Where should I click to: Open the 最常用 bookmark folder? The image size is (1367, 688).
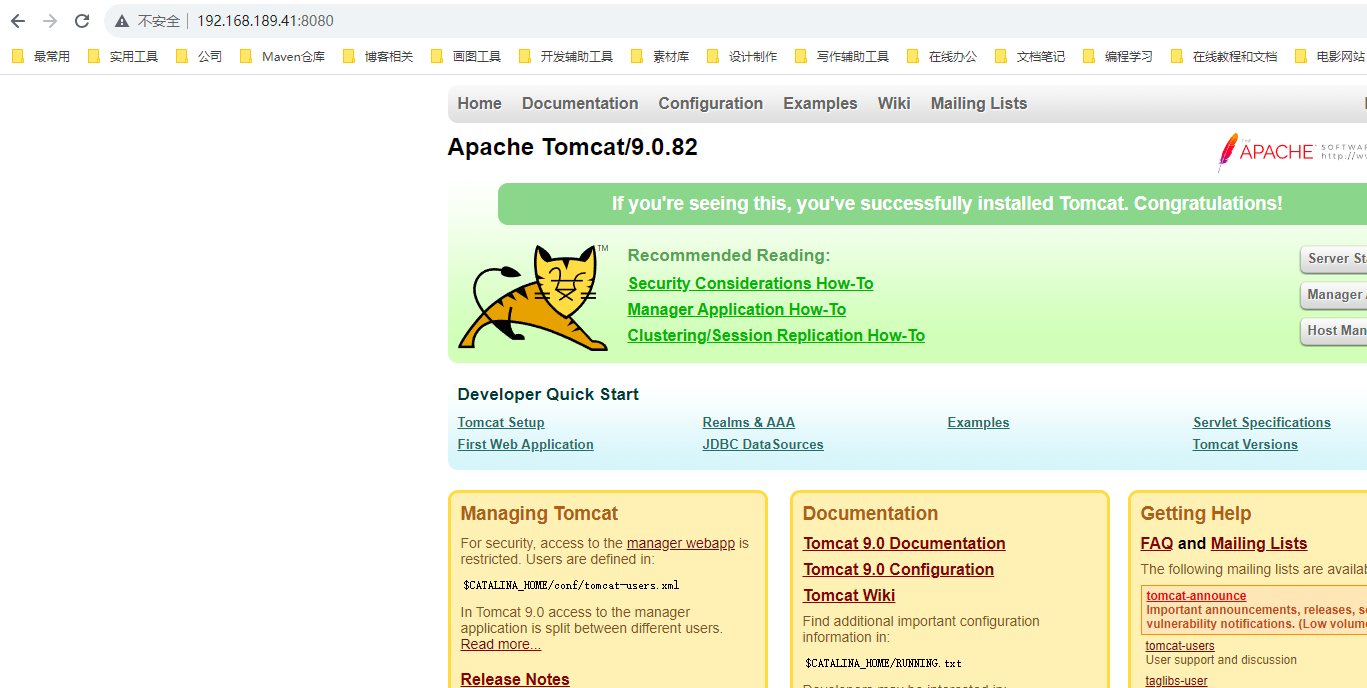click(x=40, y=57)
